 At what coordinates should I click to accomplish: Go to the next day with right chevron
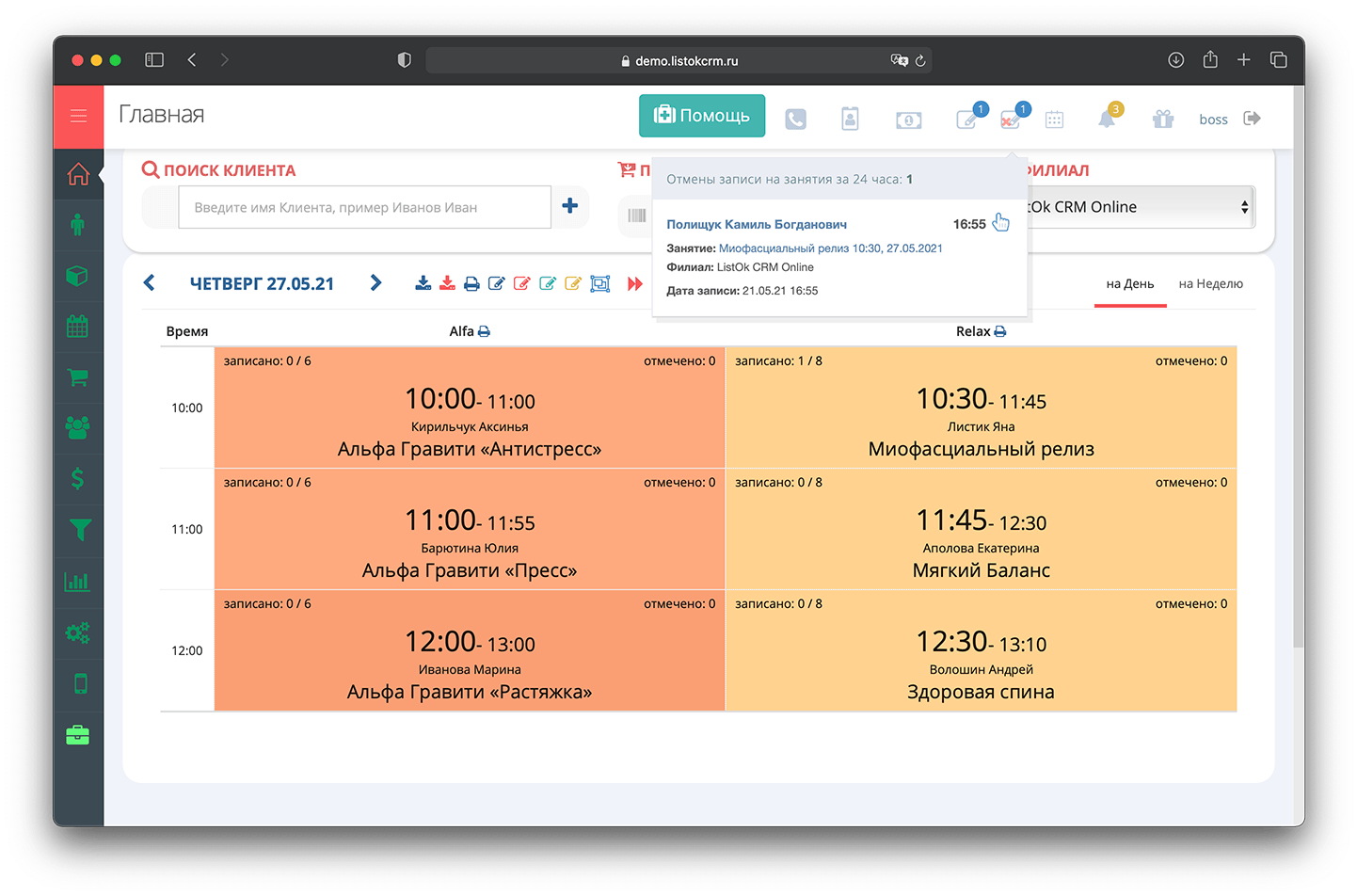pos(375,283)
